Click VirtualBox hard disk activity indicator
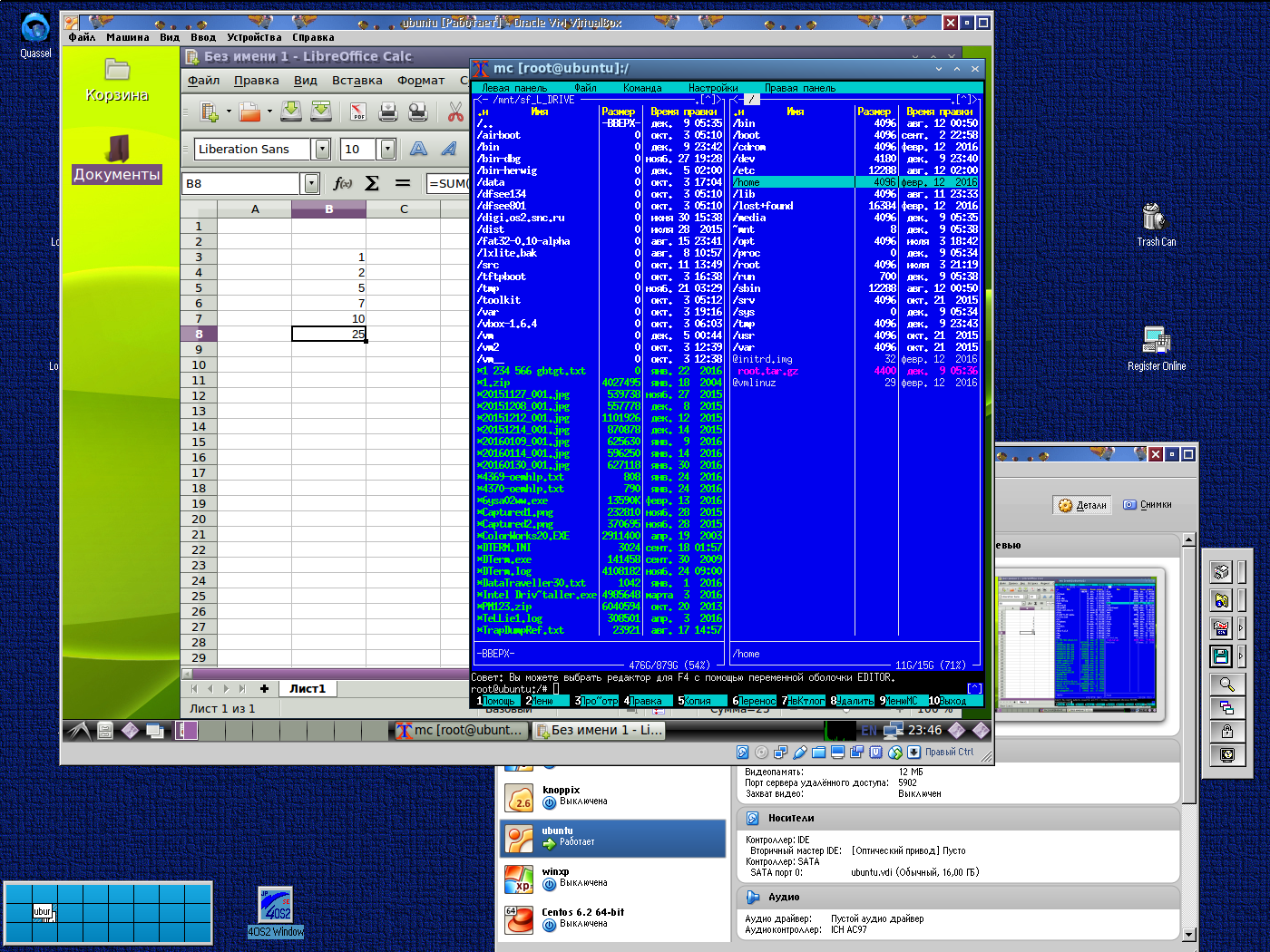Screen dimensions: 1270x952 coord(743,753)
